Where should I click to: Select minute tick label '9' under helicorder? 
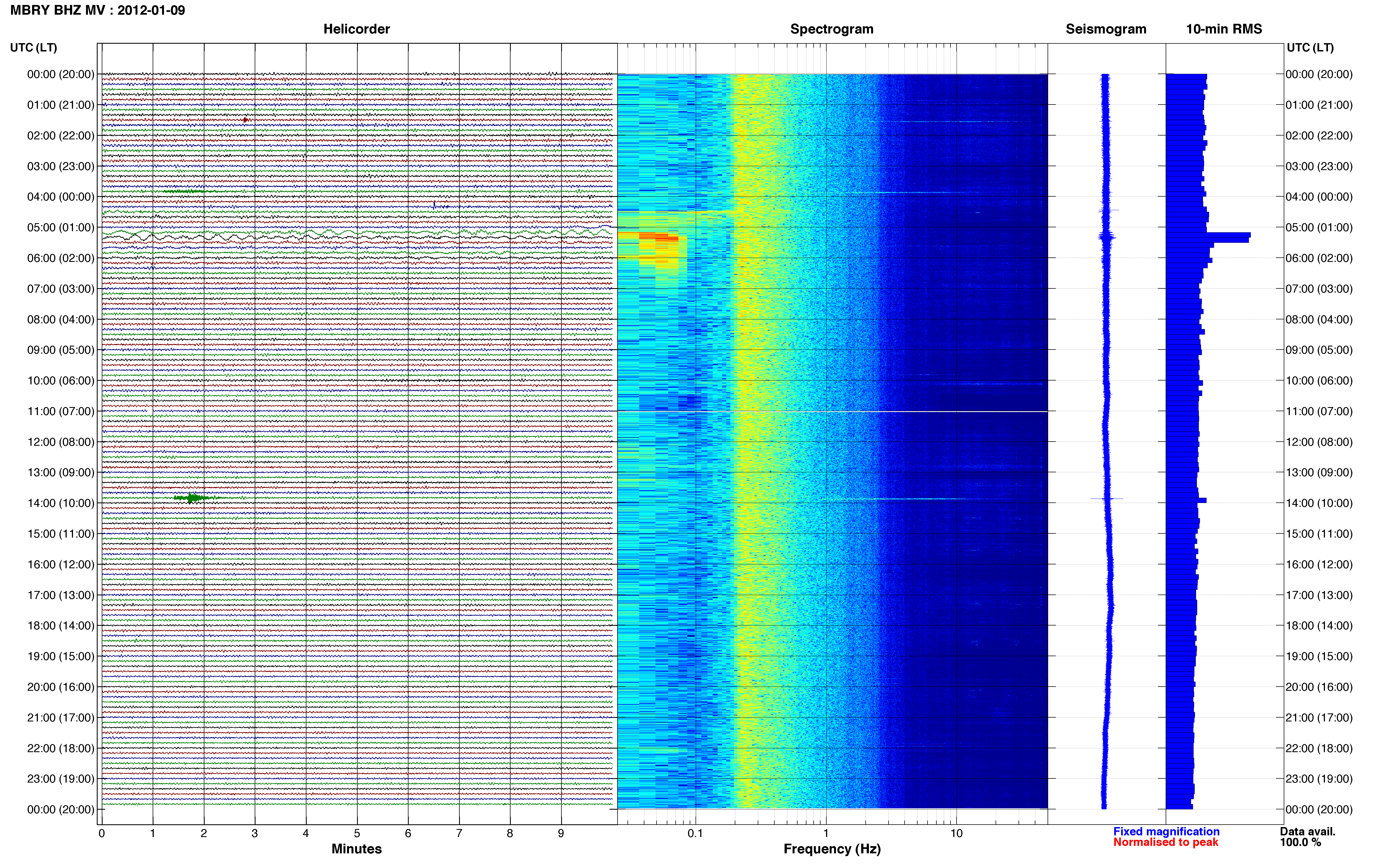561,833
